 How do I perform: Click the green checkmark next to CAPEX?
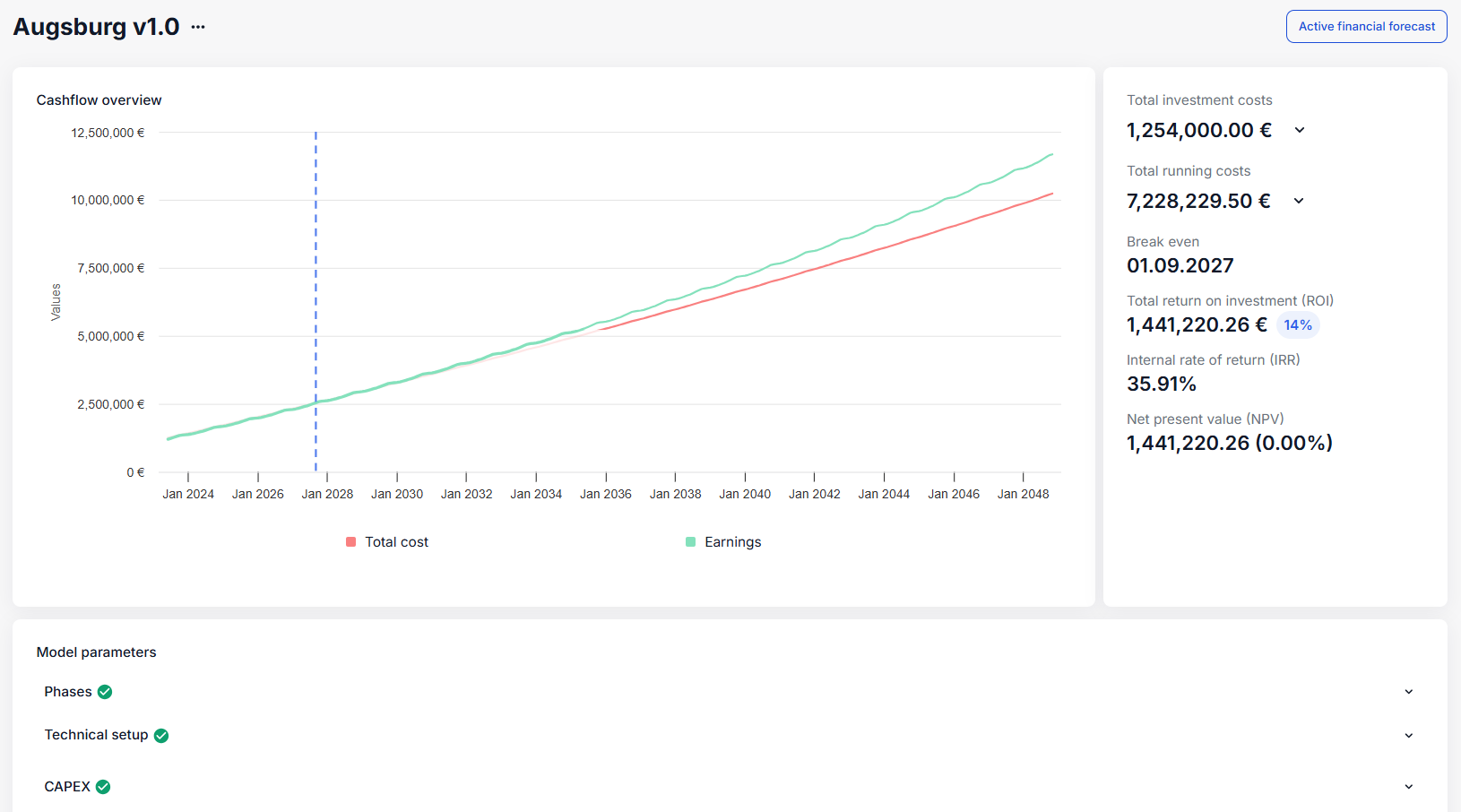pyautogui.click(x=103, y=787)
